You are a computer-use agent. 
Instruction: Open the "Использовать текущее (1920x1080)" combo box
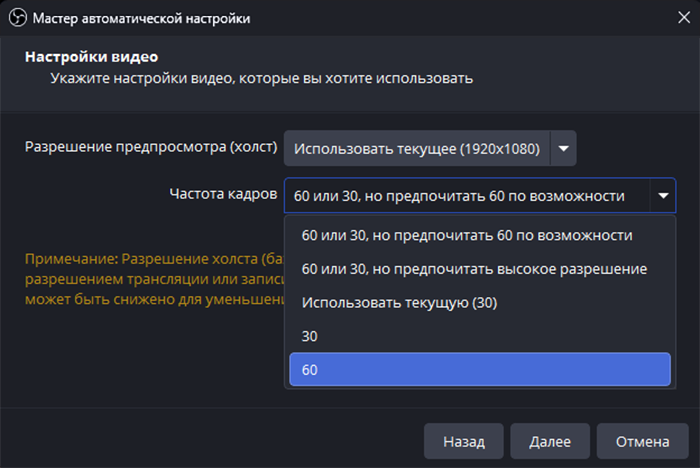tap(417, 149)
